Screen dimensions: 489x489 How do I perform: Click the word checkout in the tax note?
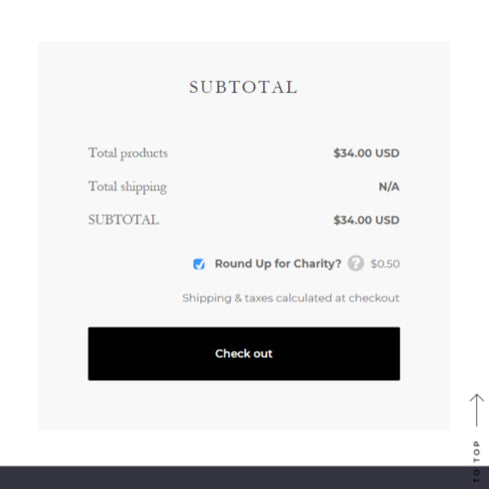[374, 298]
